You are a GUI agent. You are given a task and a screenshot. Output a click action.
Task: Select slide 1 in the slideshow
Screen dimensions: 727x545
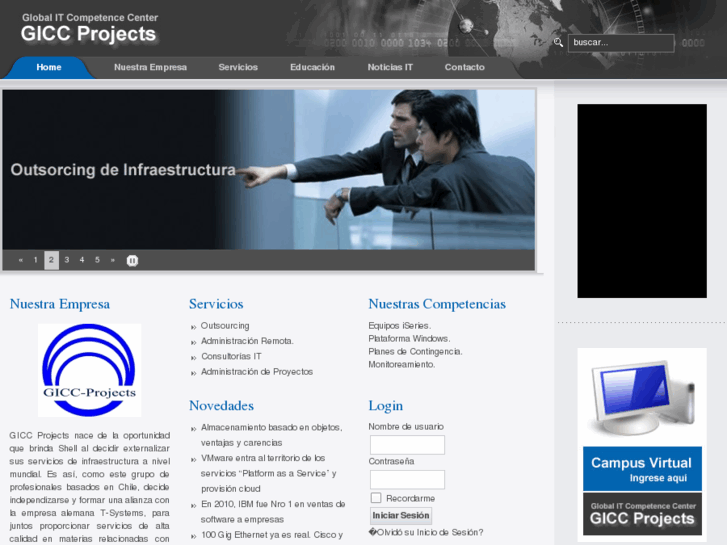point(35,260)
